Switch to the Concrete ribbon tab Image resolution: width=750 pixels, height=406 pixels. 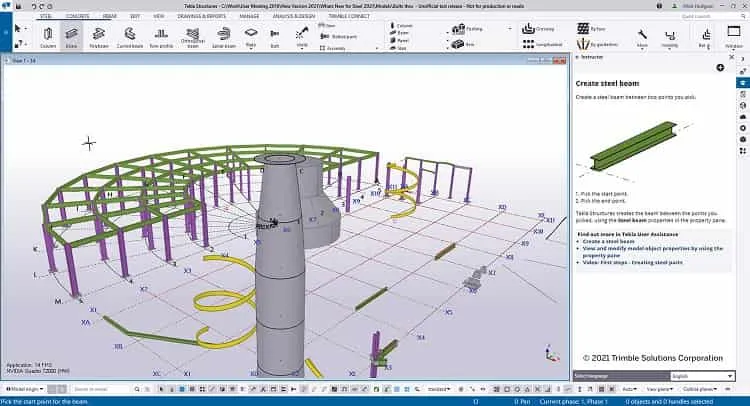(77, 16)
